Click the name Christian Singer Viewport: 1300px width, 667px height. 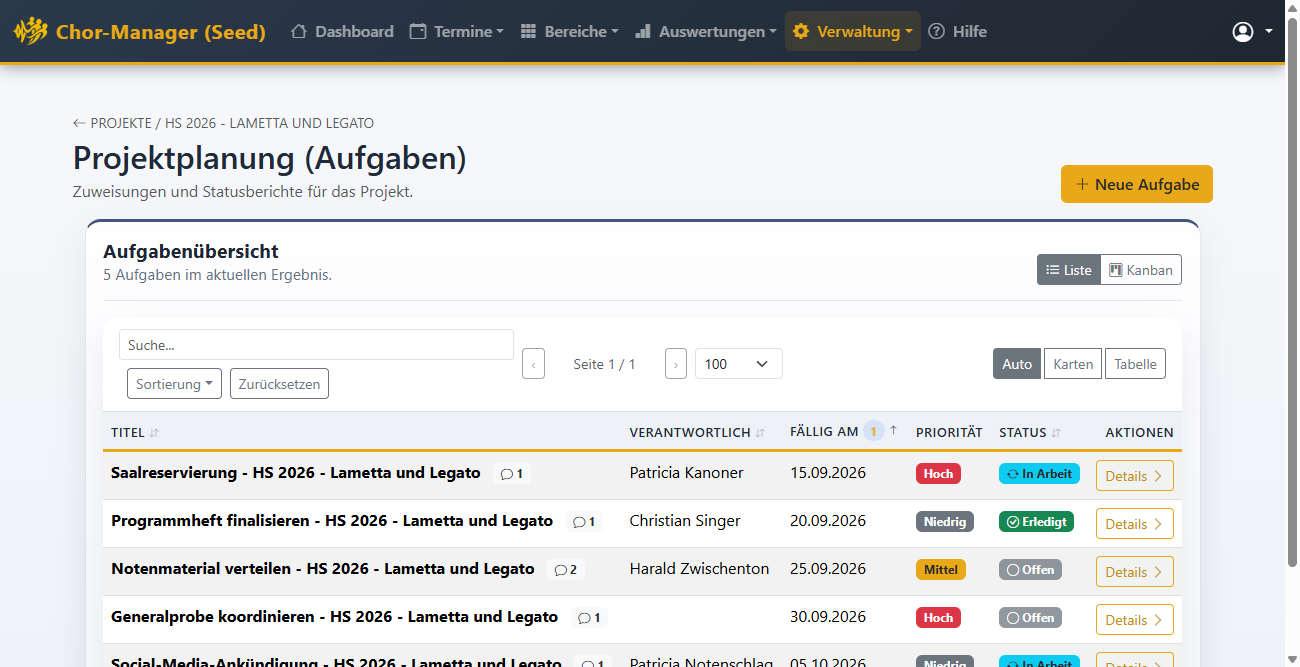(x=685, y=521)
